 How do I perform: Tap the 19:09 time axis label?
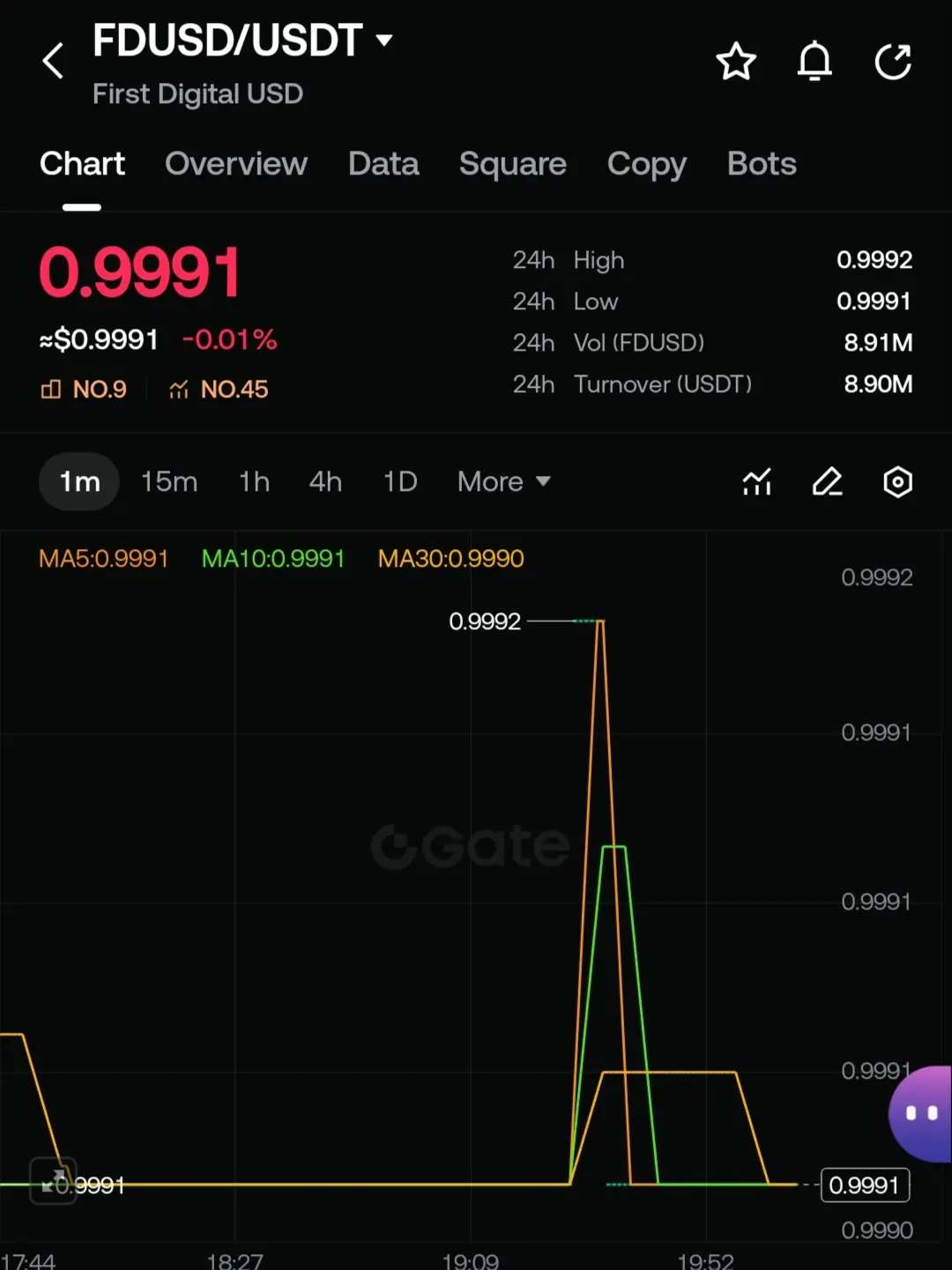click(x=471, y=1260)
